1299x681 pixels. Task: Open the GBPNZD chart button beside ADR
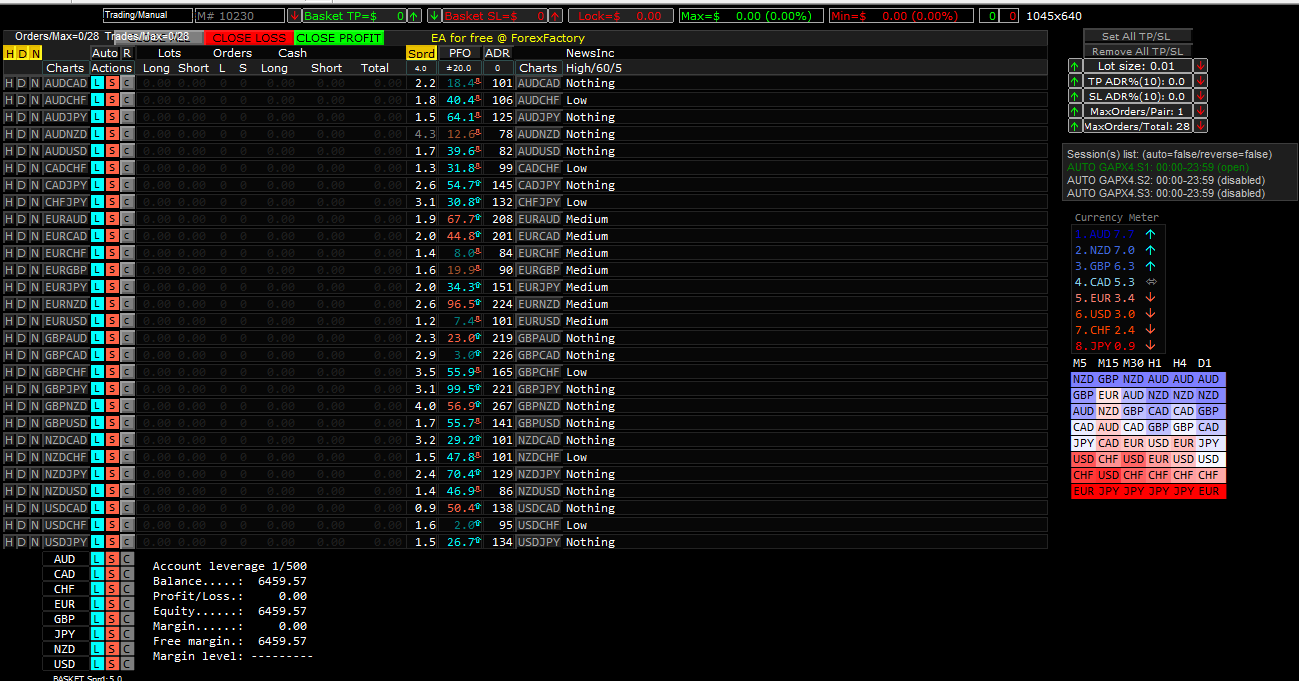538,406
